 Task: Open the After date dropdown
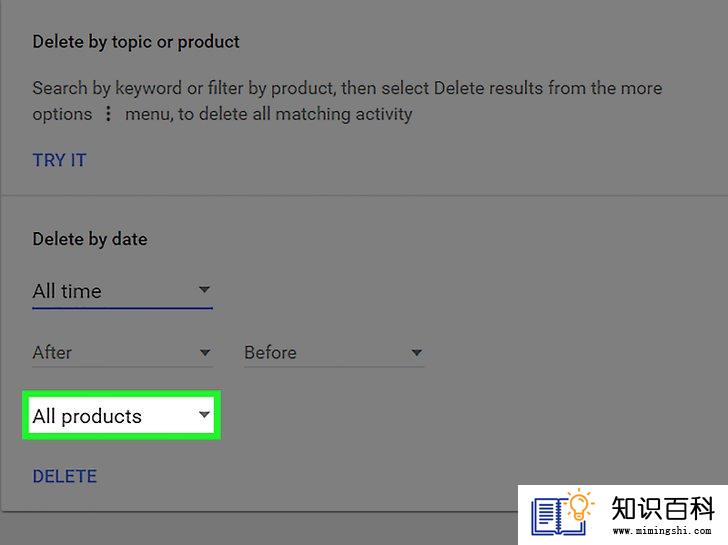pos(123,353)
